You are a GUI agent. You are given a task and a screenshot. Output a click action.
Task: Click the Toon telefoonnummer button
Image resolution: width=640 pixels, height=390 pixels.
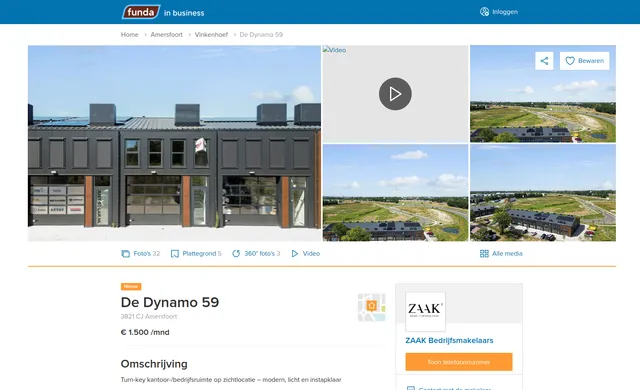(459, 362)
